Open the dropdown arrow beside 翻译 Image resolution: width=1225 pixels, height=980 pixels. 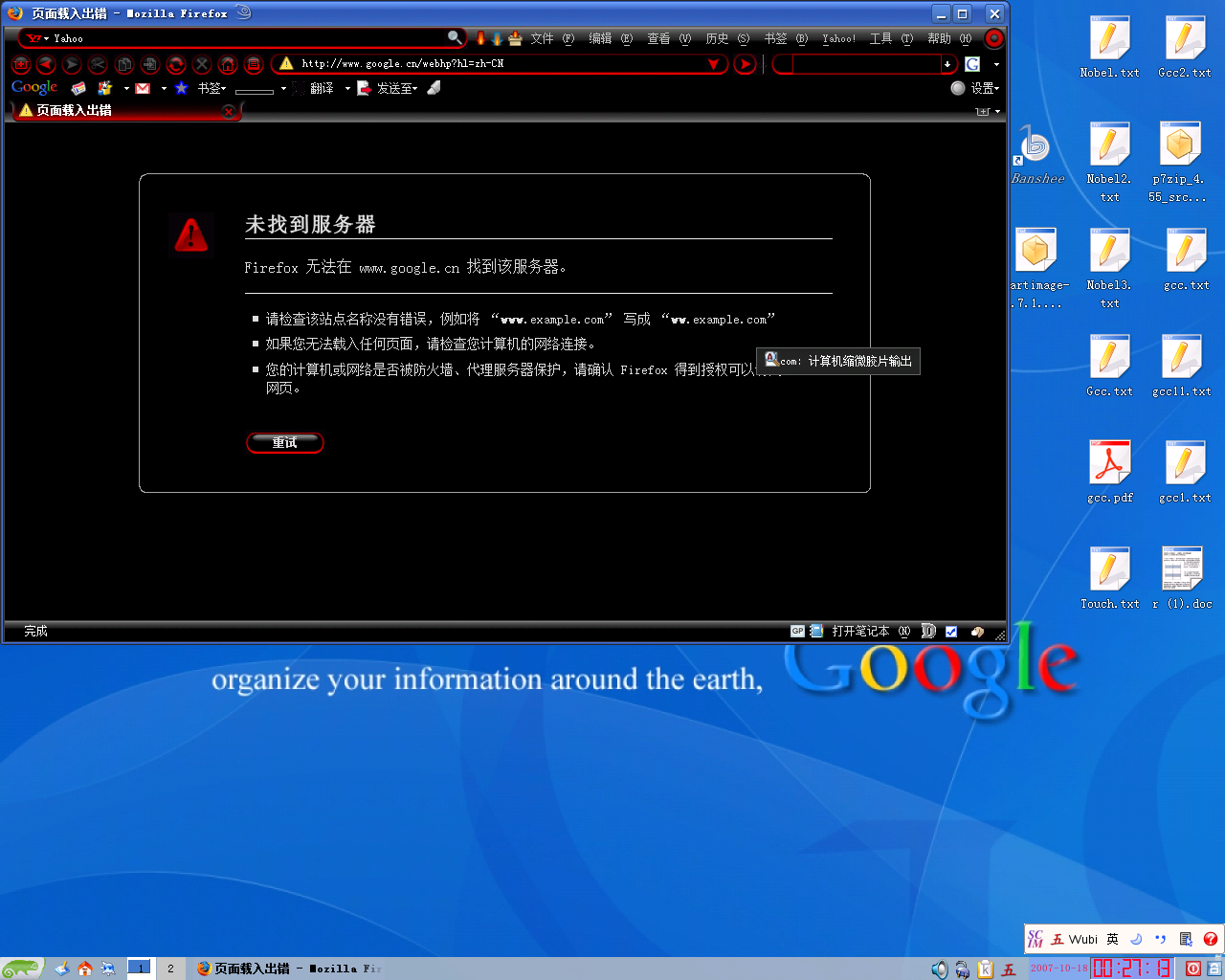pyautogui.click(x=347, y=89)
